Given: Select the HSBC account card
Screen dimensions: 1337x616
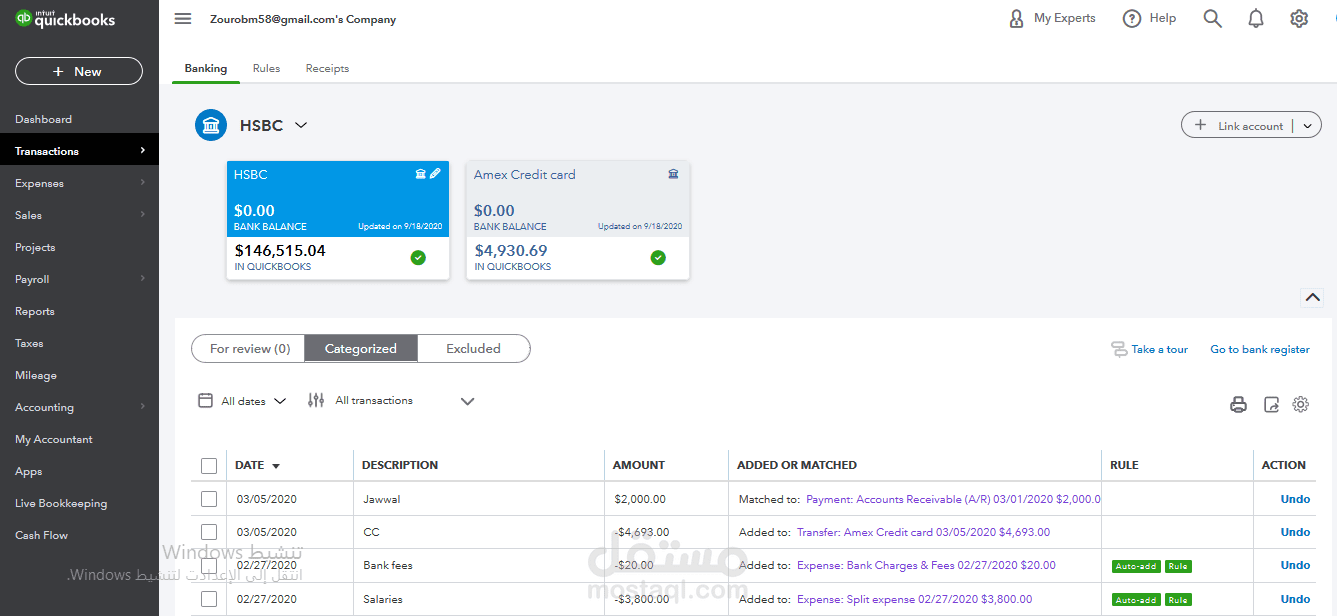Looking at the screenshot, I should coord(338,220).
